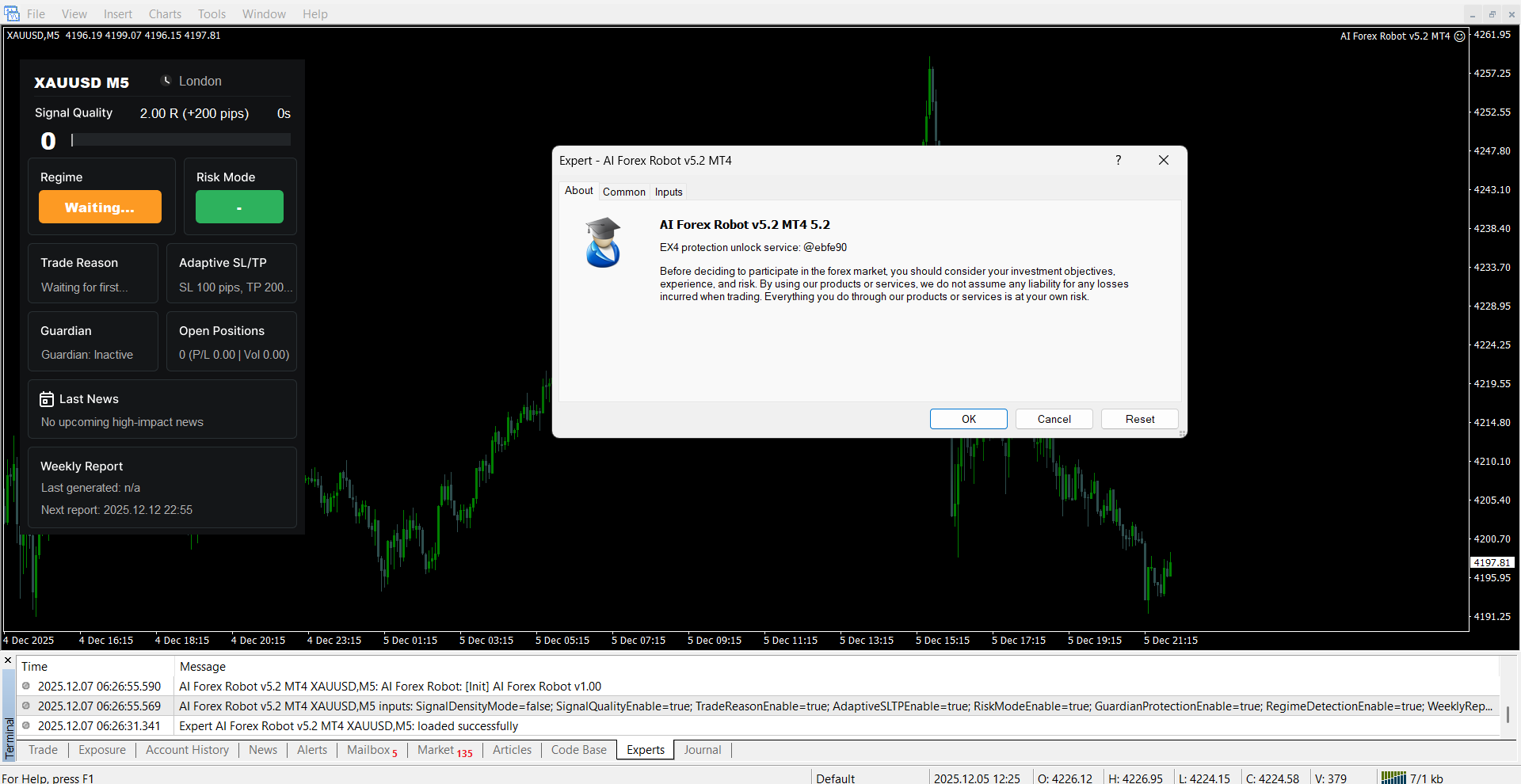Click the Time column header in Terminal
Screen dimensions: 1521x784
pos(96,667)
